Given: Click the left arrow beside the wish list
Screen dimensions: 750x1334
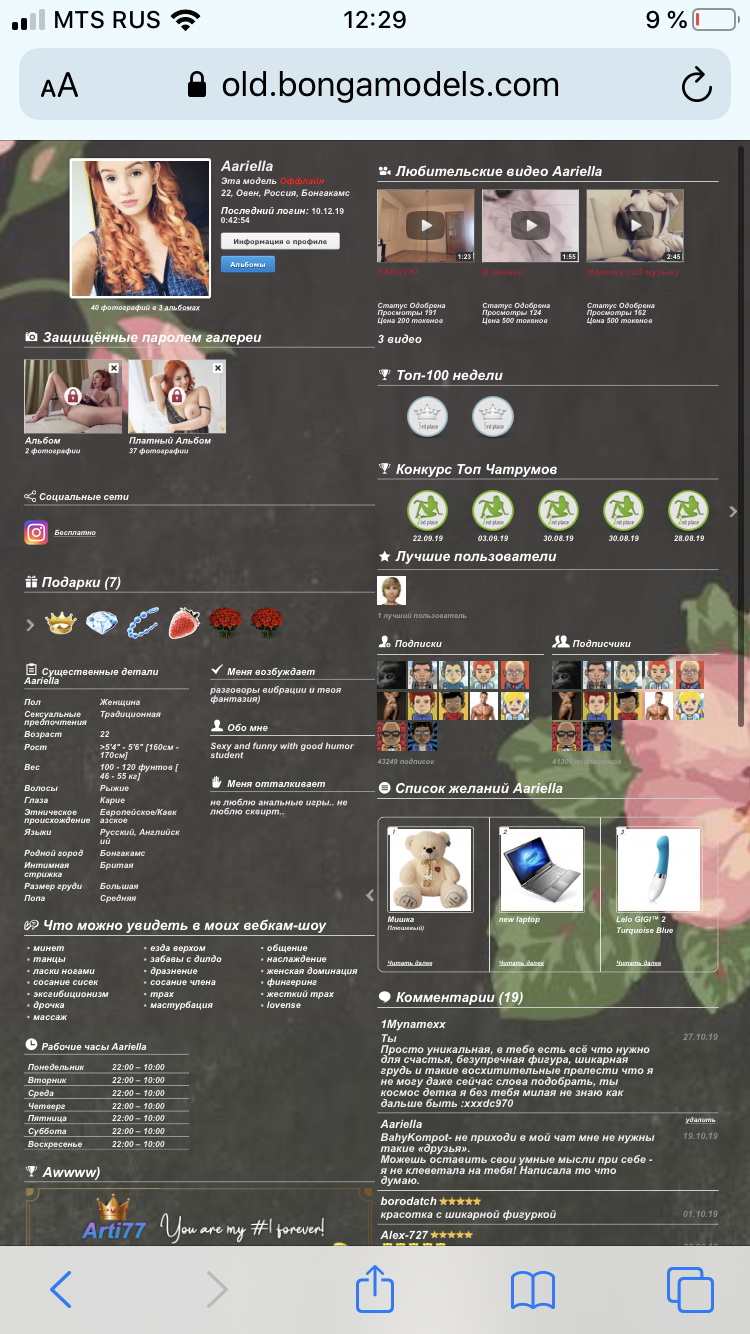Looking at the screenshot, I should pyautogui.click(x=369, y=895).
